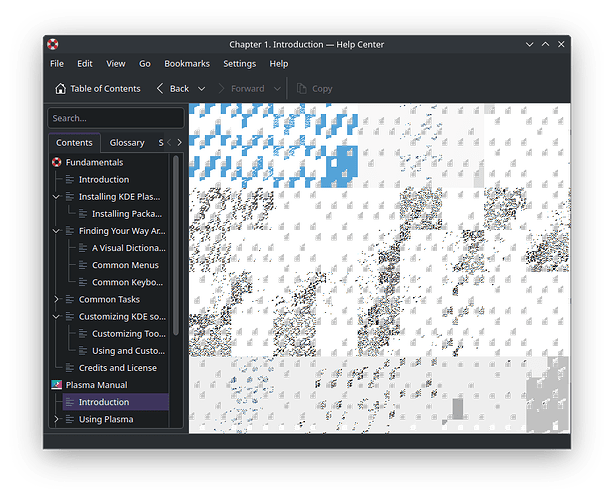The image size is (613, 500).
Task: Click document icon beside Using and Custo...
Action: (83, 351)
